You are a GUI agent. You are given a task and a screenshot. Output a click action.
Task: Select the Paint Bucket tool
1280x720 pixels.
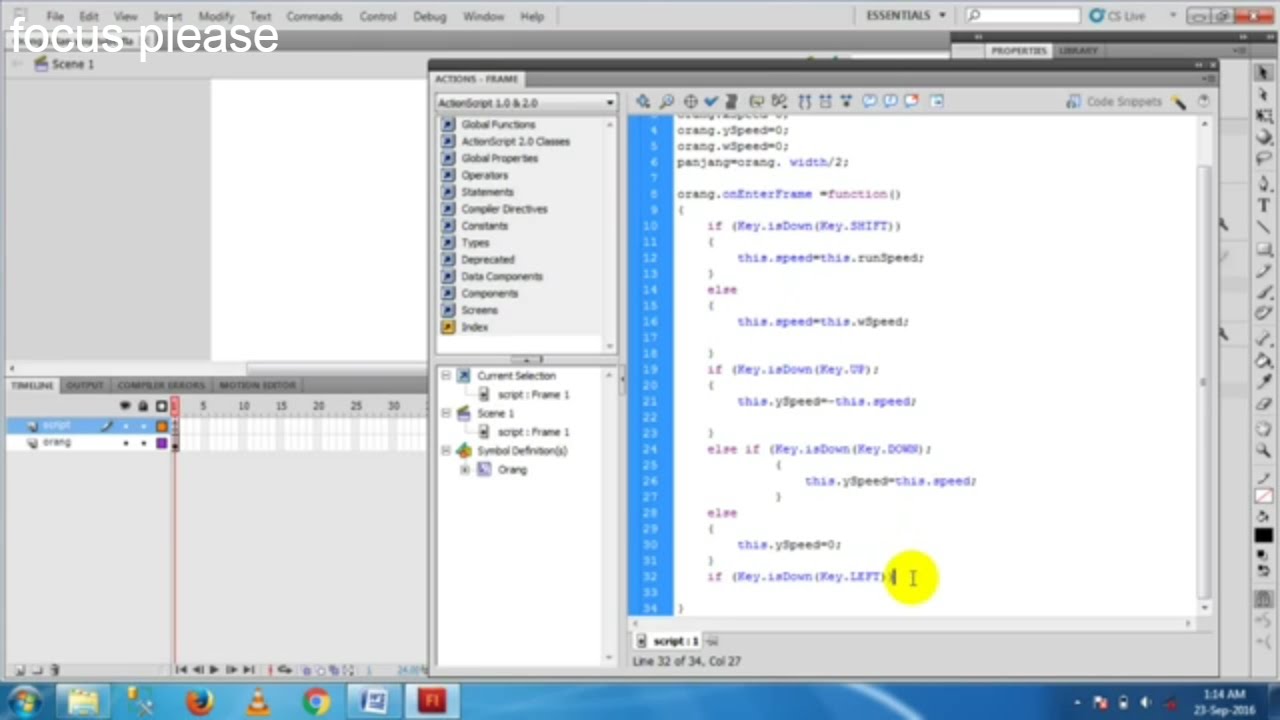coord(1264,361)
